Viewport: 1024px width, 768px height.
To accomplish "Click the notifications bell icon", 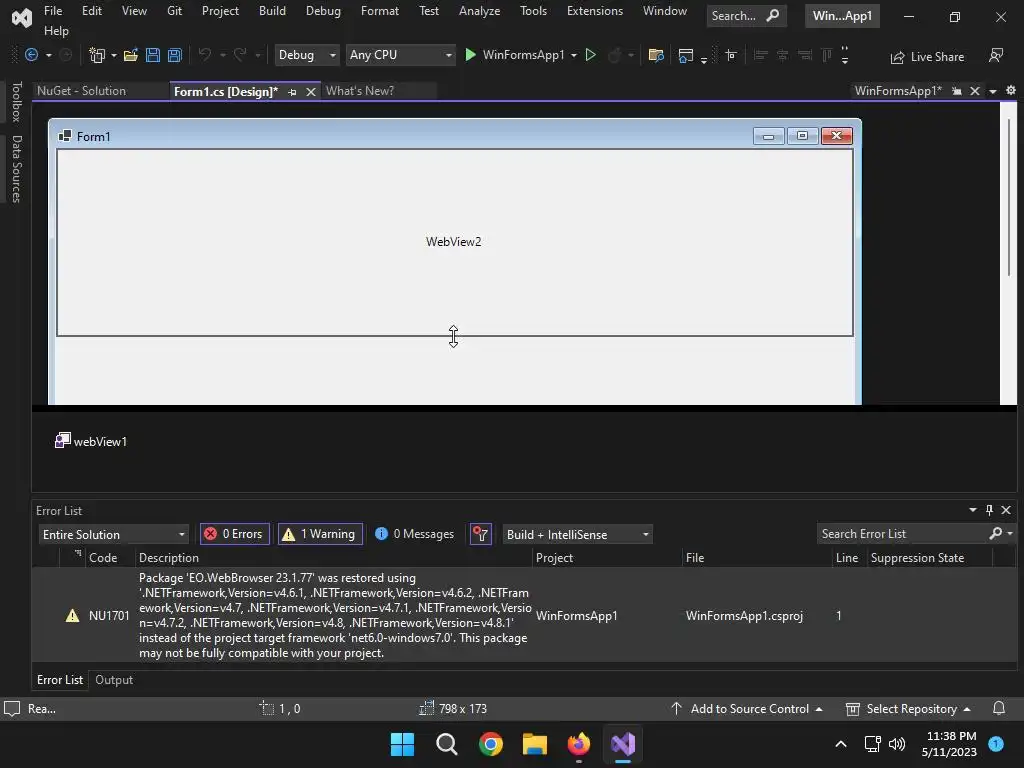I will (999, 709).
